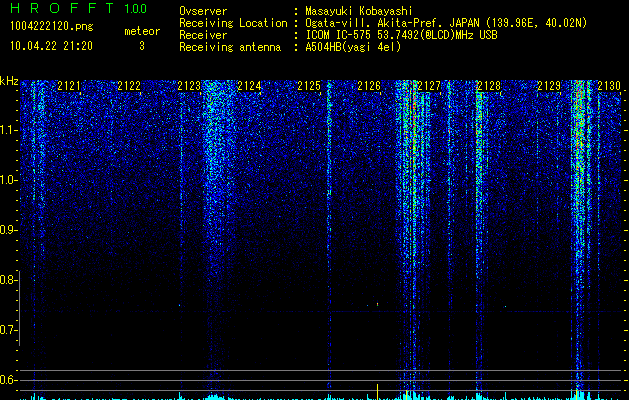Click the 2121 time marker
Screen dimensions: 629x400
point(69,86)
